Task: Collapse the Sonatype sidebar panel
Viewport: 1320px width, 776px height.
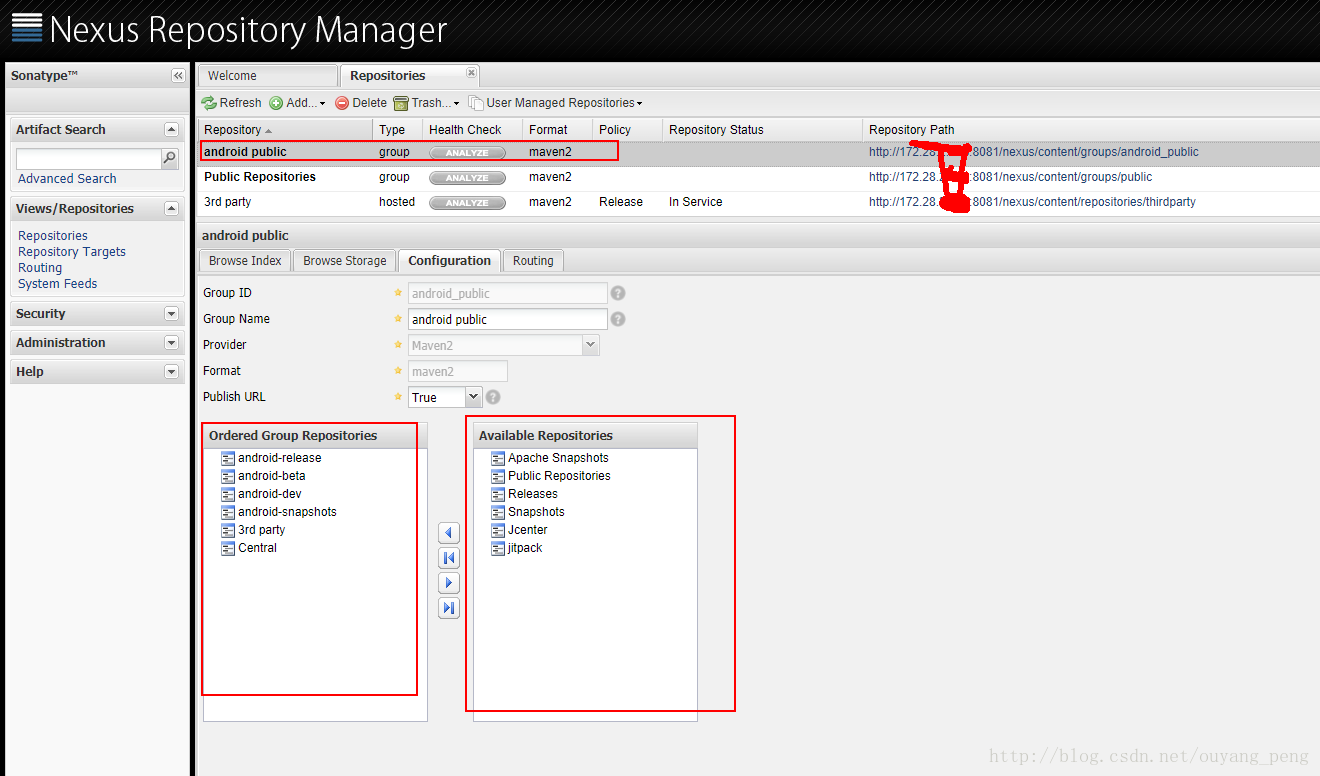Action: pos(178,76)
